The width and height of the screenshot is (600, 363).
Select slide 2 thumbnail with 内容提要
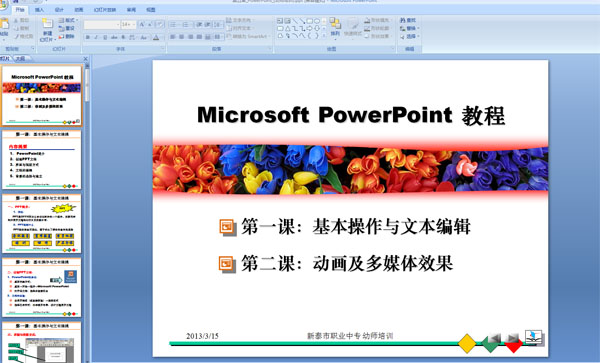pos(42,160)
